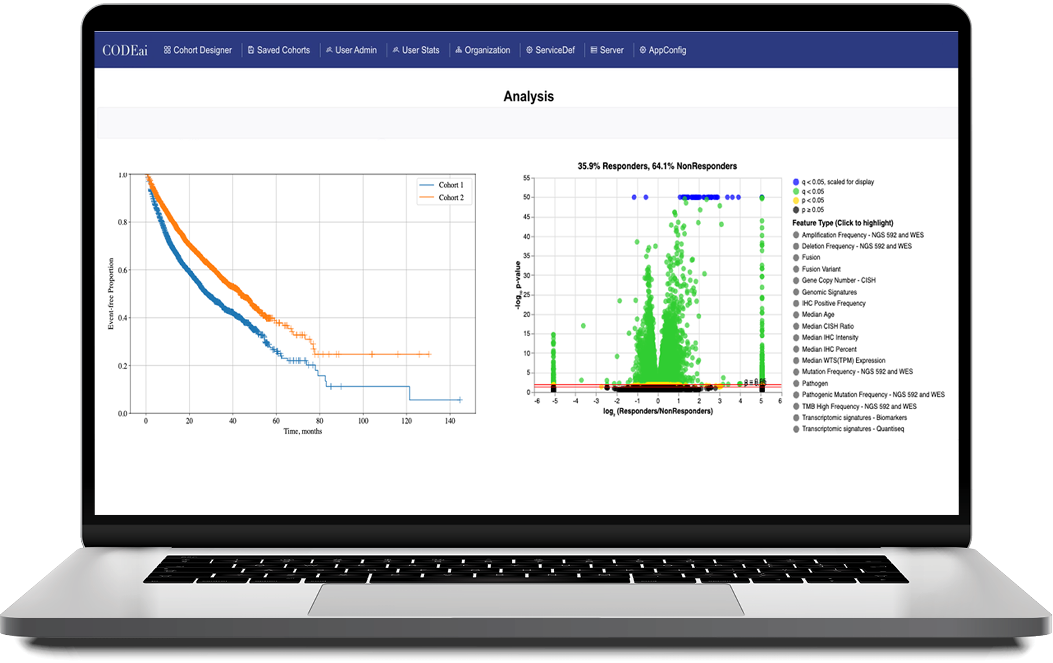
Task: Click Cohort 1 in the survival legend
Action: 451,185
